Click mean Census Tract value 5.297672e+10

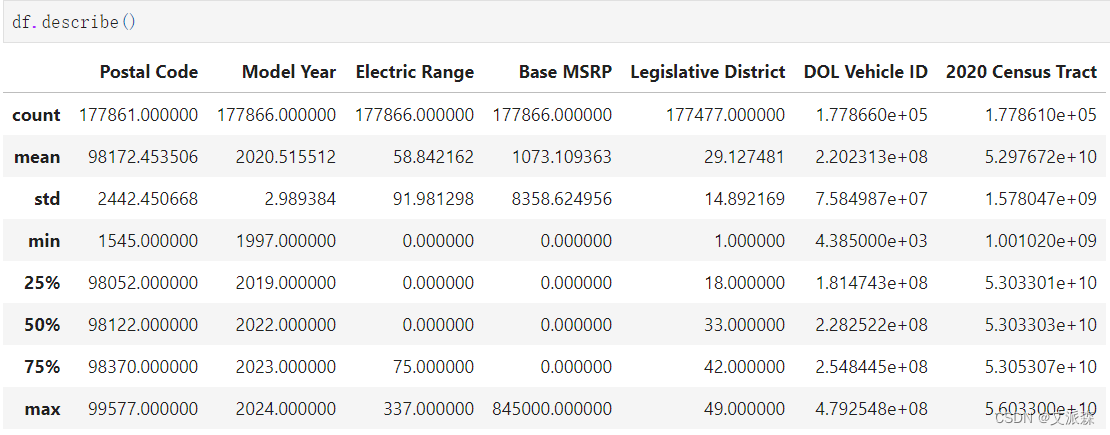pos(1041,157)
